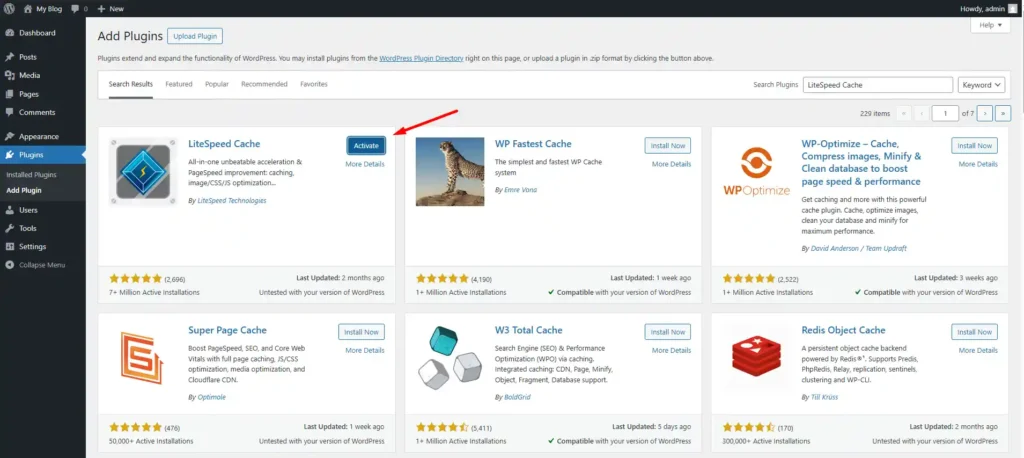This screenshot has width=1024, height=458.
Task: Click the Posts pushpin icon
Action: point(10,57)
